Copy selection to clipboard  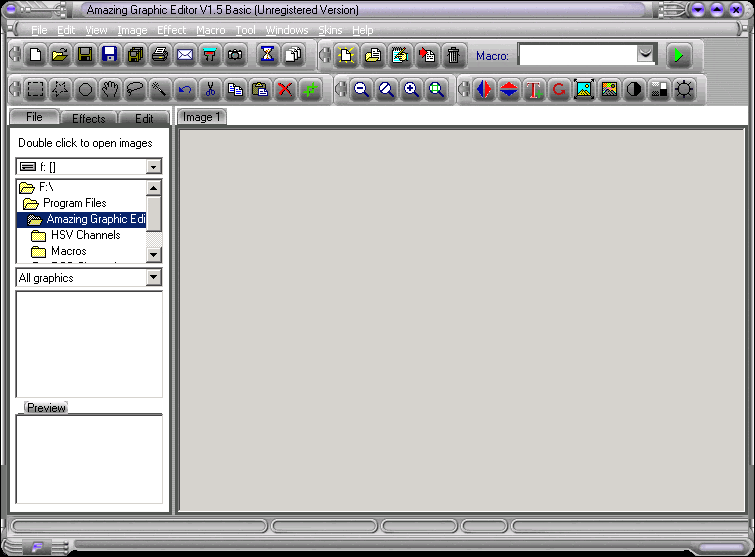coord(235,90)
